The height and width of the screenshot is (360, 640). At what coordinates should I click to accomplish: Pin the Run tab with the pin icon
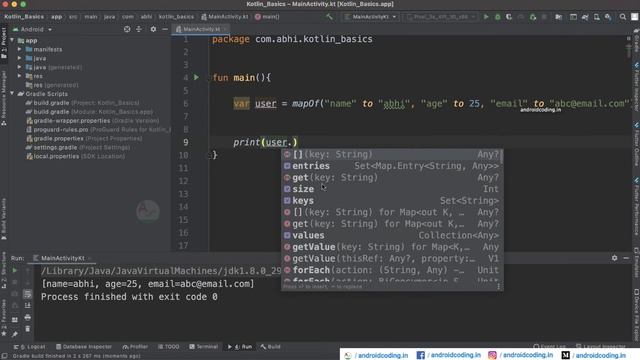[x=15, y=334]
